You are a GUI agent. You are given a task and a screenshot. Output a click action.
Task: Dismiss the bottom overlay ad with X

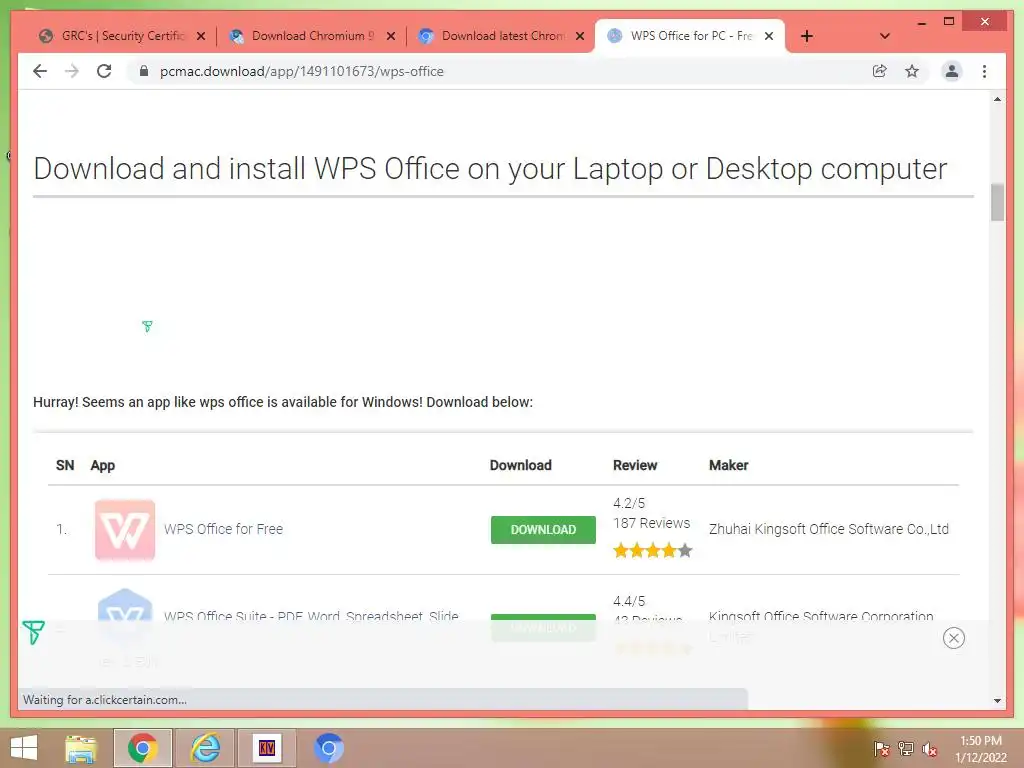pos(953,638)
